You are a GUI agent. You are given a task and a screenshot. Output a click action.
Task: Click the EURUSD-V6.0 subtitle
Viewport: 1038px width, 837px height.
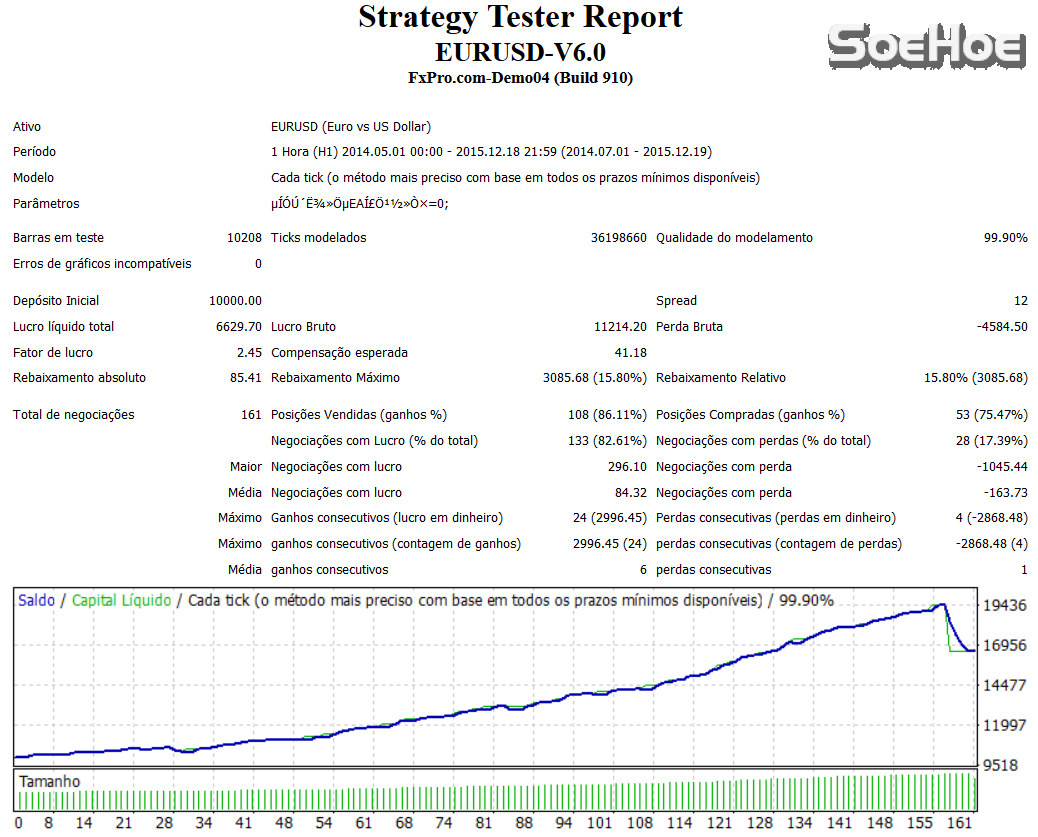tap(519, 50)
